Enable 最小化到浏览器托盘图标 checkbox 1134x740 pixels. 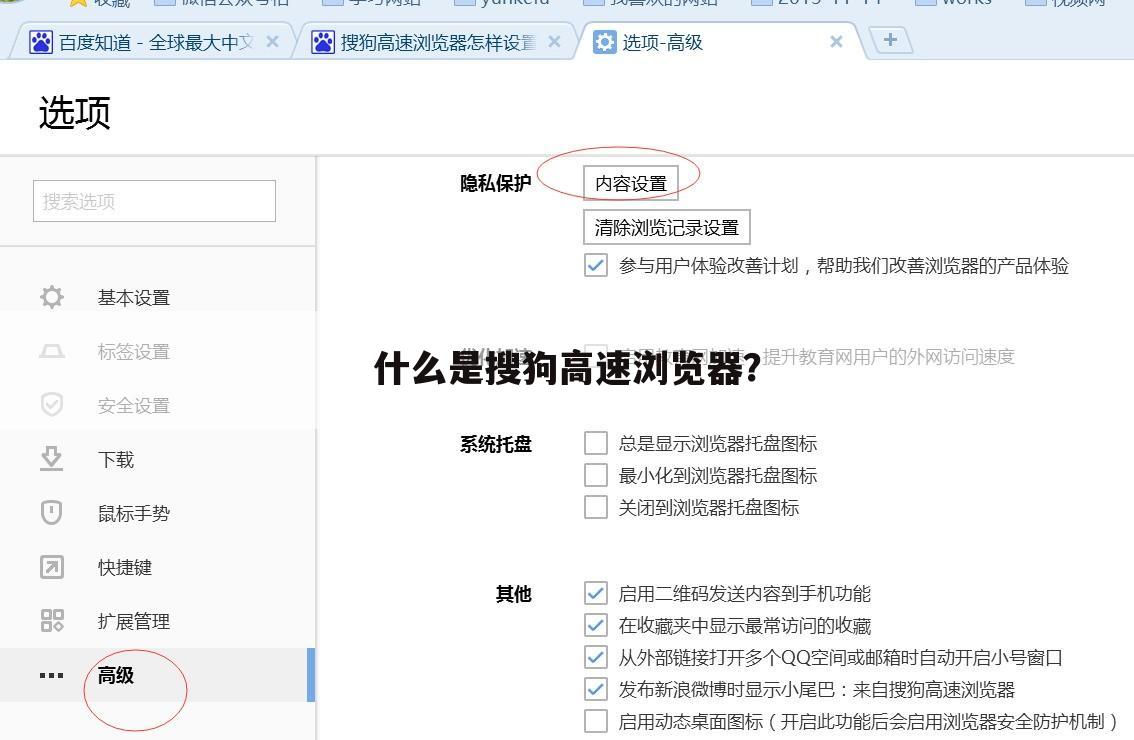click(x=596, y=475)
